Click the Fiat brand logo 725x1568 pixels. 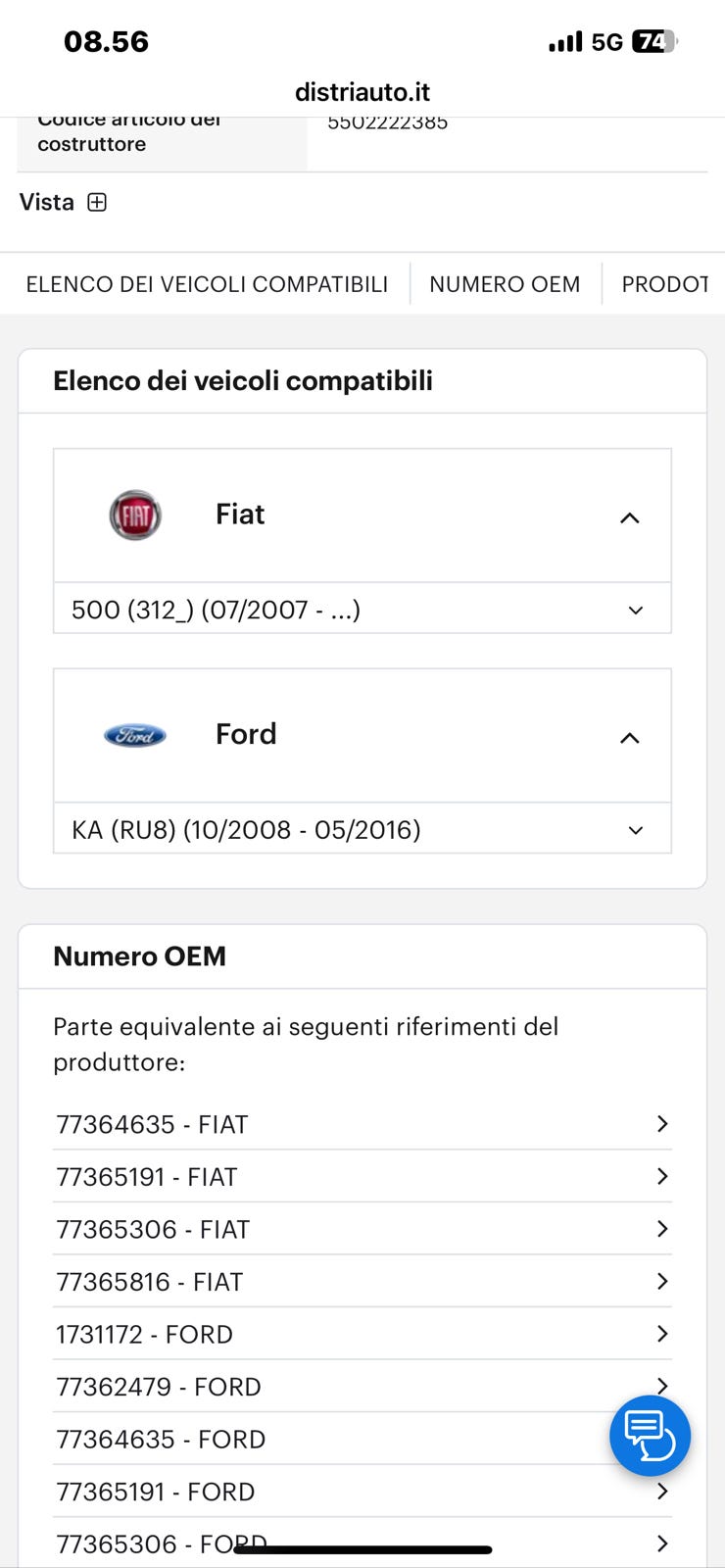pyautogui.click(x=135, y=515)
